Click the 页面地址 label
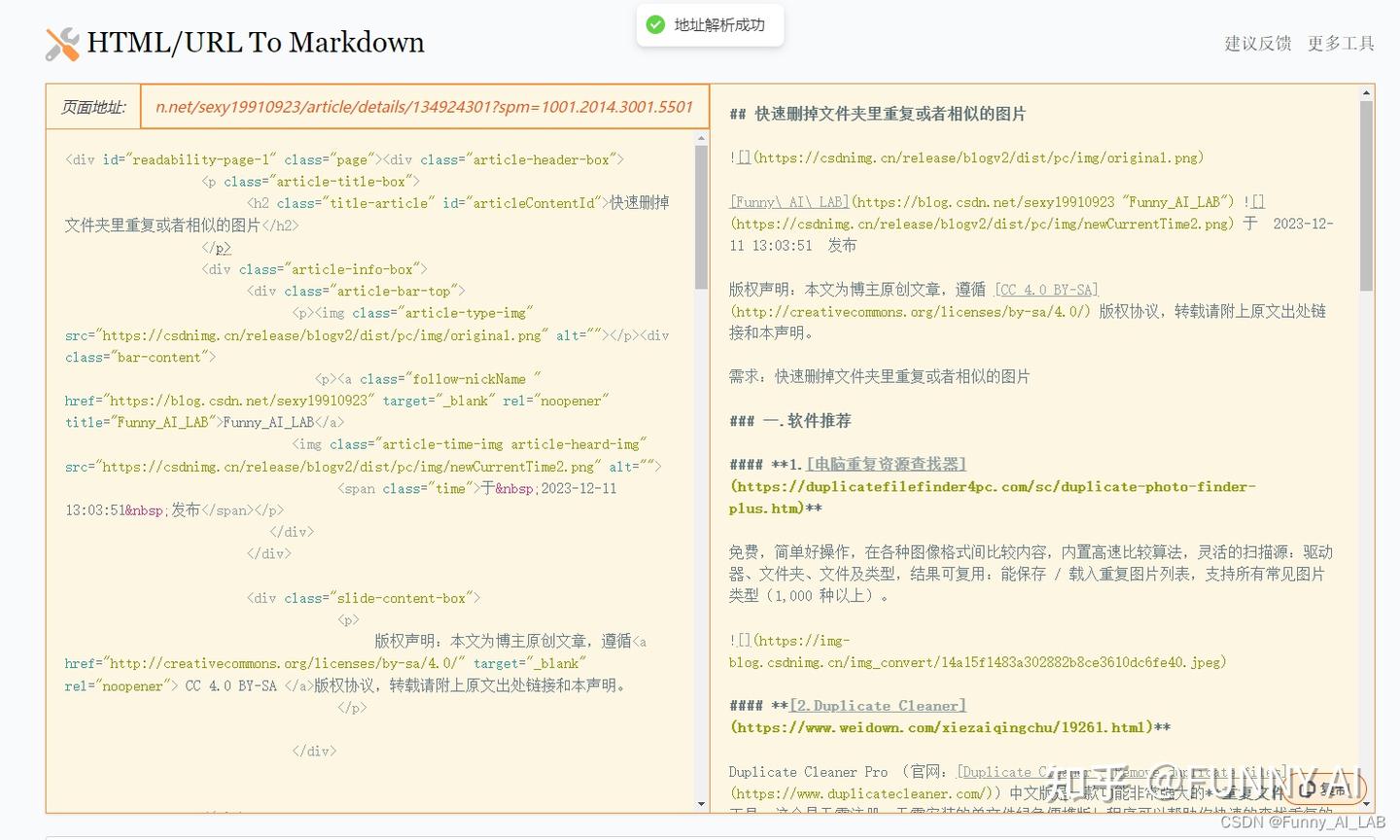The image size is (1400, 840). tap(93, 107)
